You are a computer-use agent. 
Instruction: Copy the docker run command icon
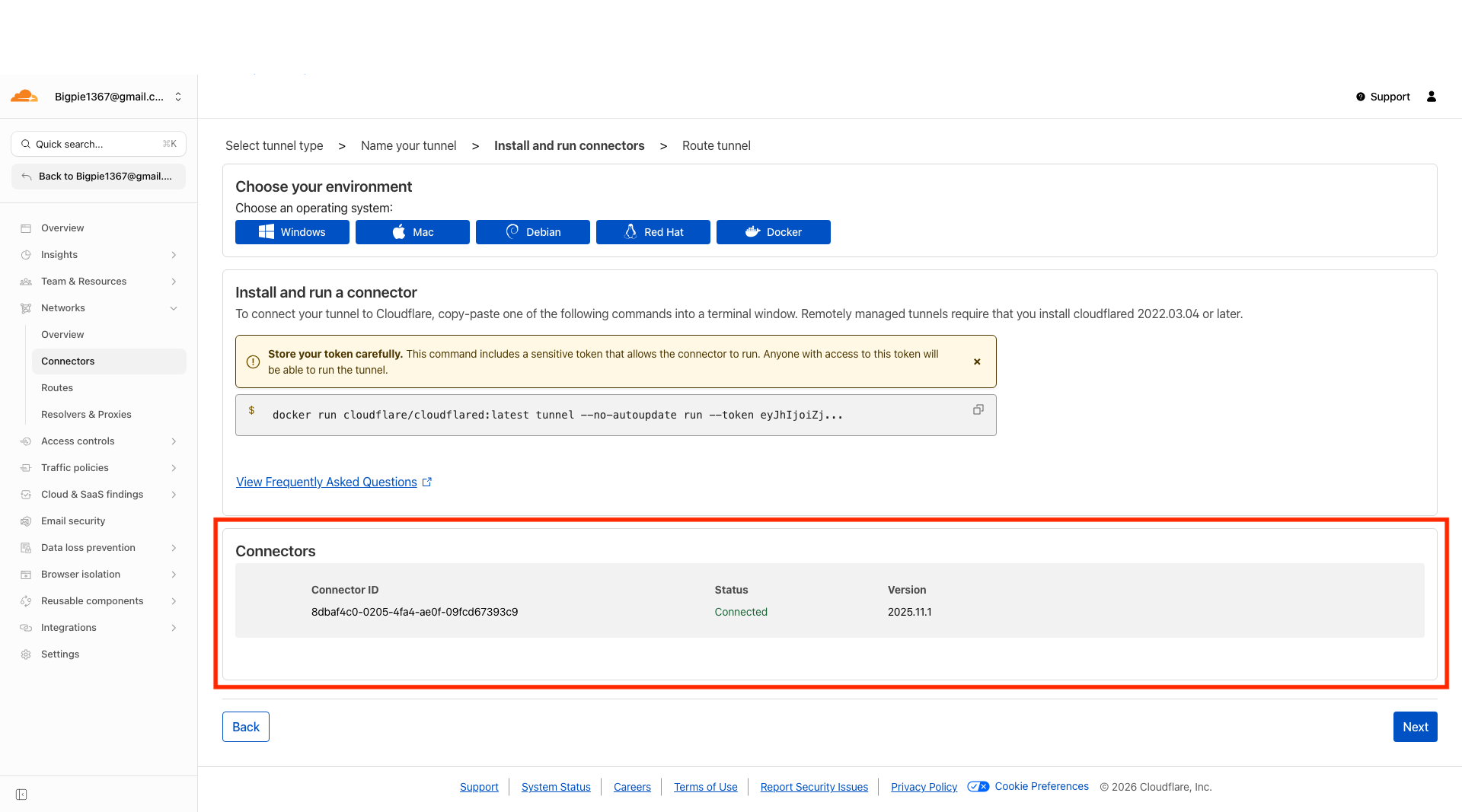[x=978, y=409]
